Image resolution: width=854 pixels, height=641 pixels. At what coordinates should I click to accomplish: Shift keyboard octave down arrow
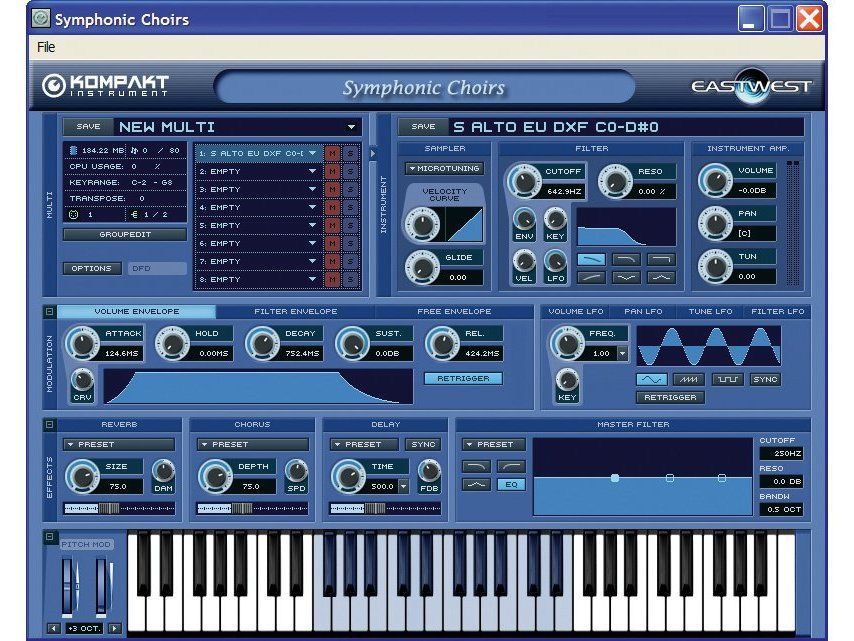53,628
